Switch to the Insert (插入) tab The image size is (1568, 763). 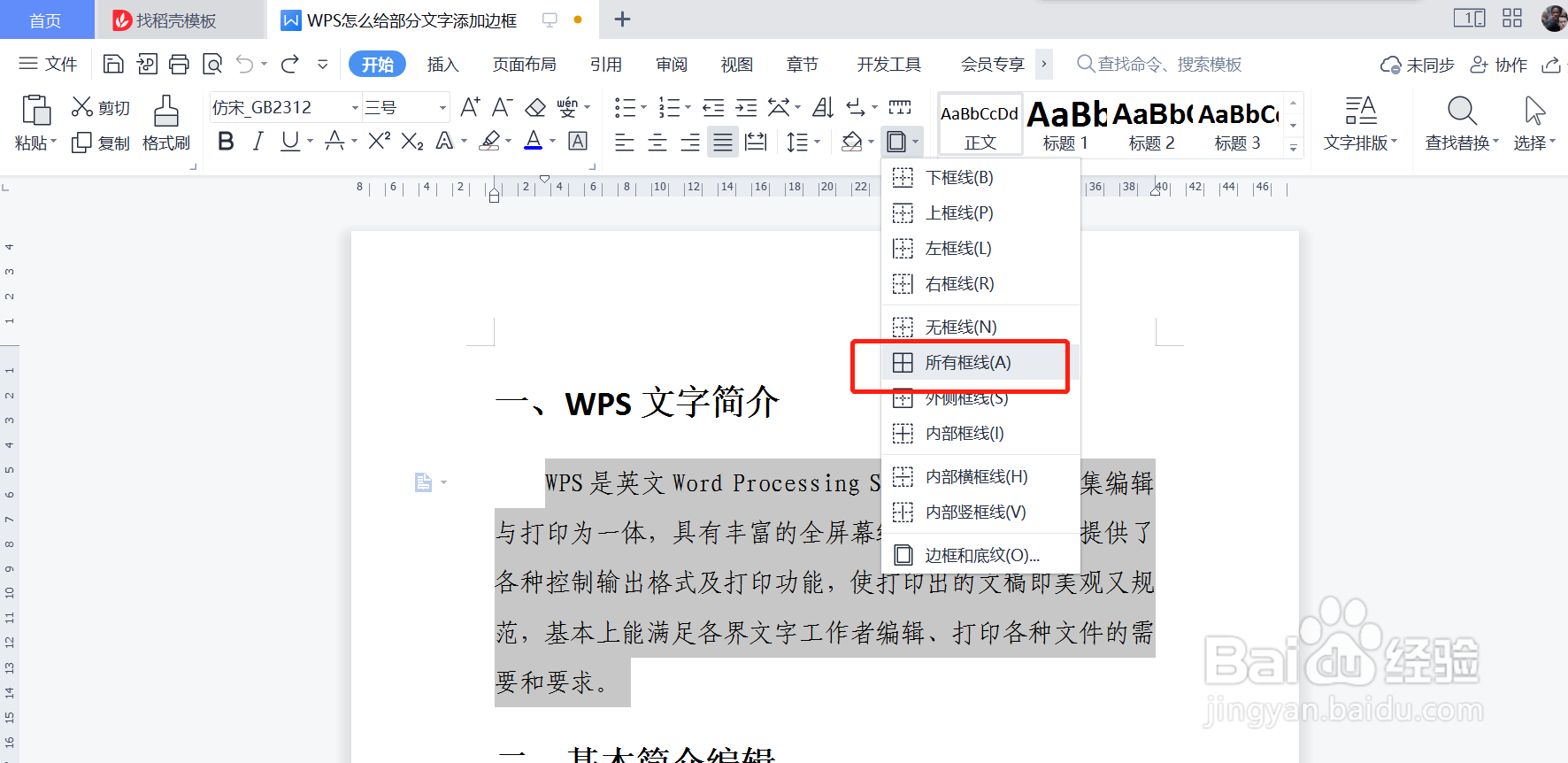pos(442,65)
